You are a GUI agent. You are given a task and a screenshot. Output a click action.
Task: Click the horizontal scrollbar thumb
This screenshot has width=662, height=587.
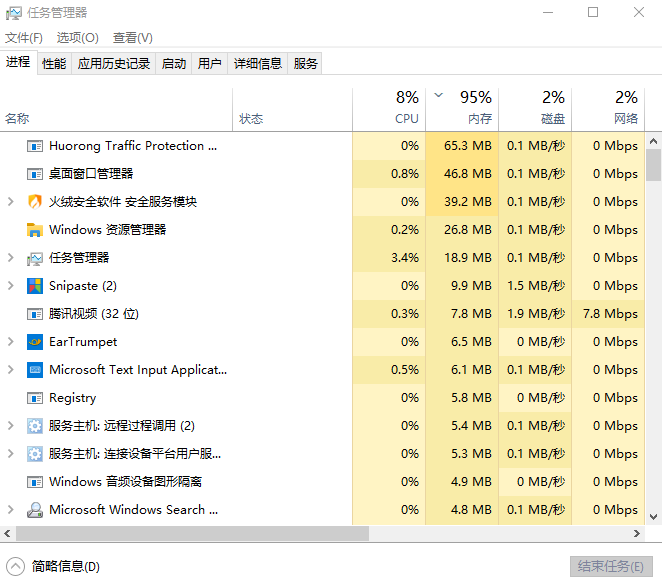tap(192, 534)
